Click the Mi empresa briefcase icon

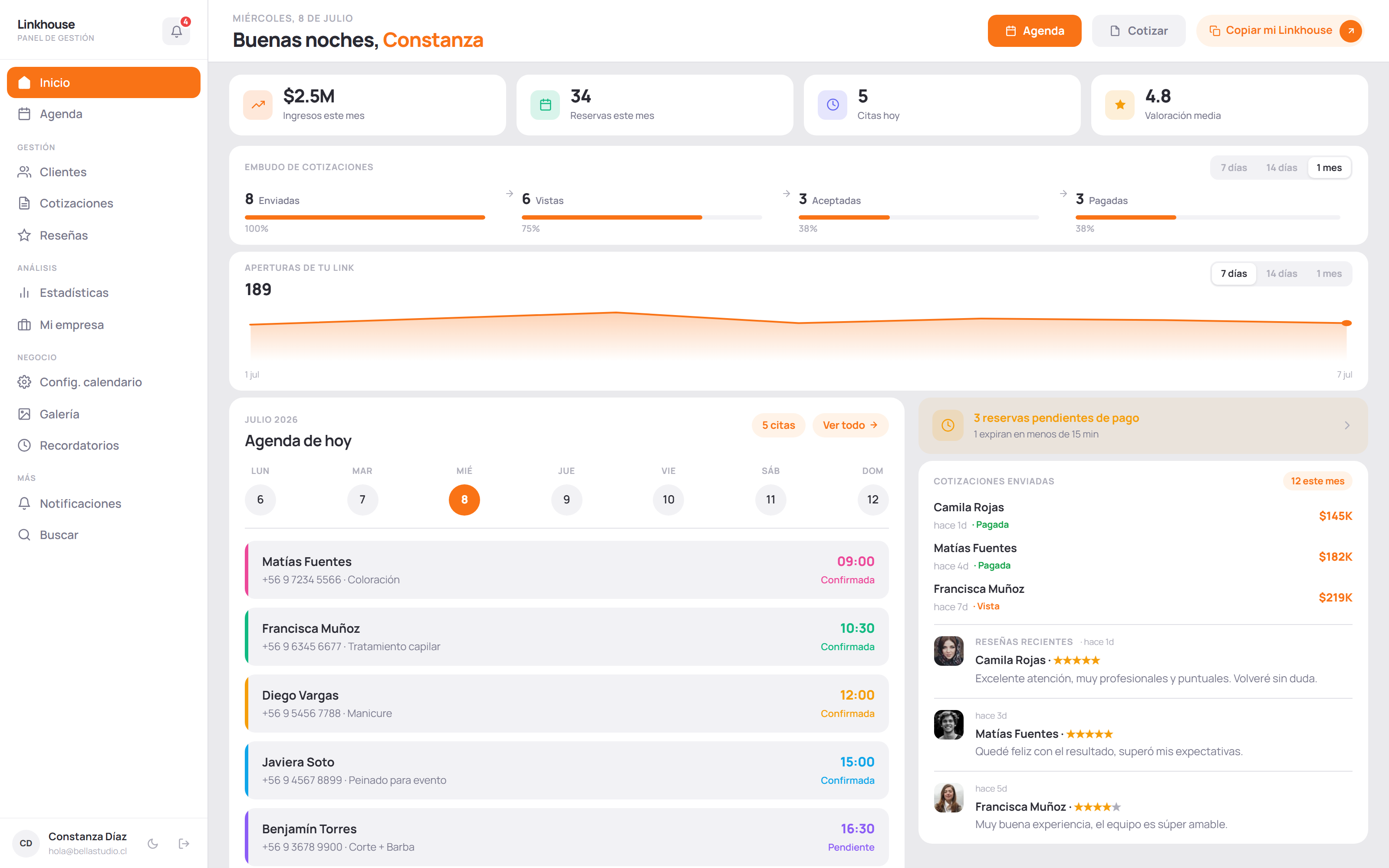coord(24,325)
